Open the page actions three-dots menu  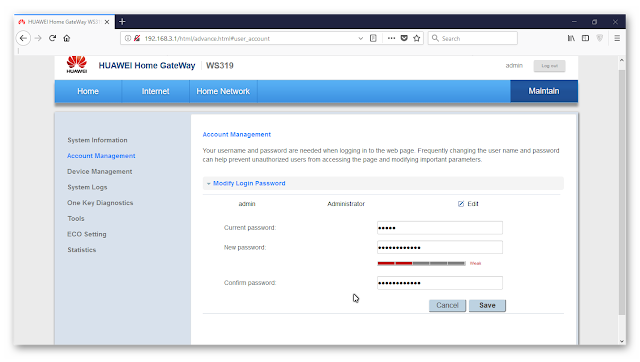(x=391, y=38)
